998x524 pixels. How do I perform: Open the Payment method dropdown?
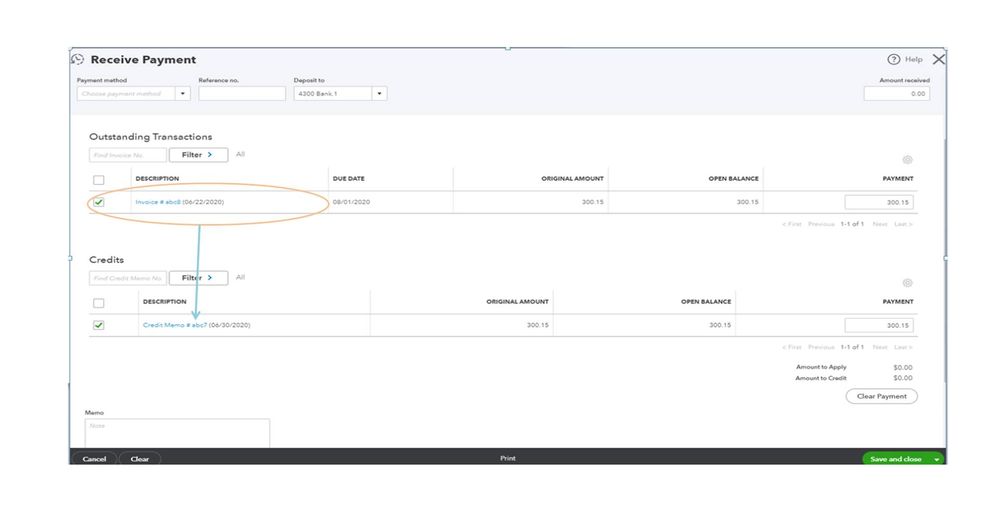click(x=183, y=94)
